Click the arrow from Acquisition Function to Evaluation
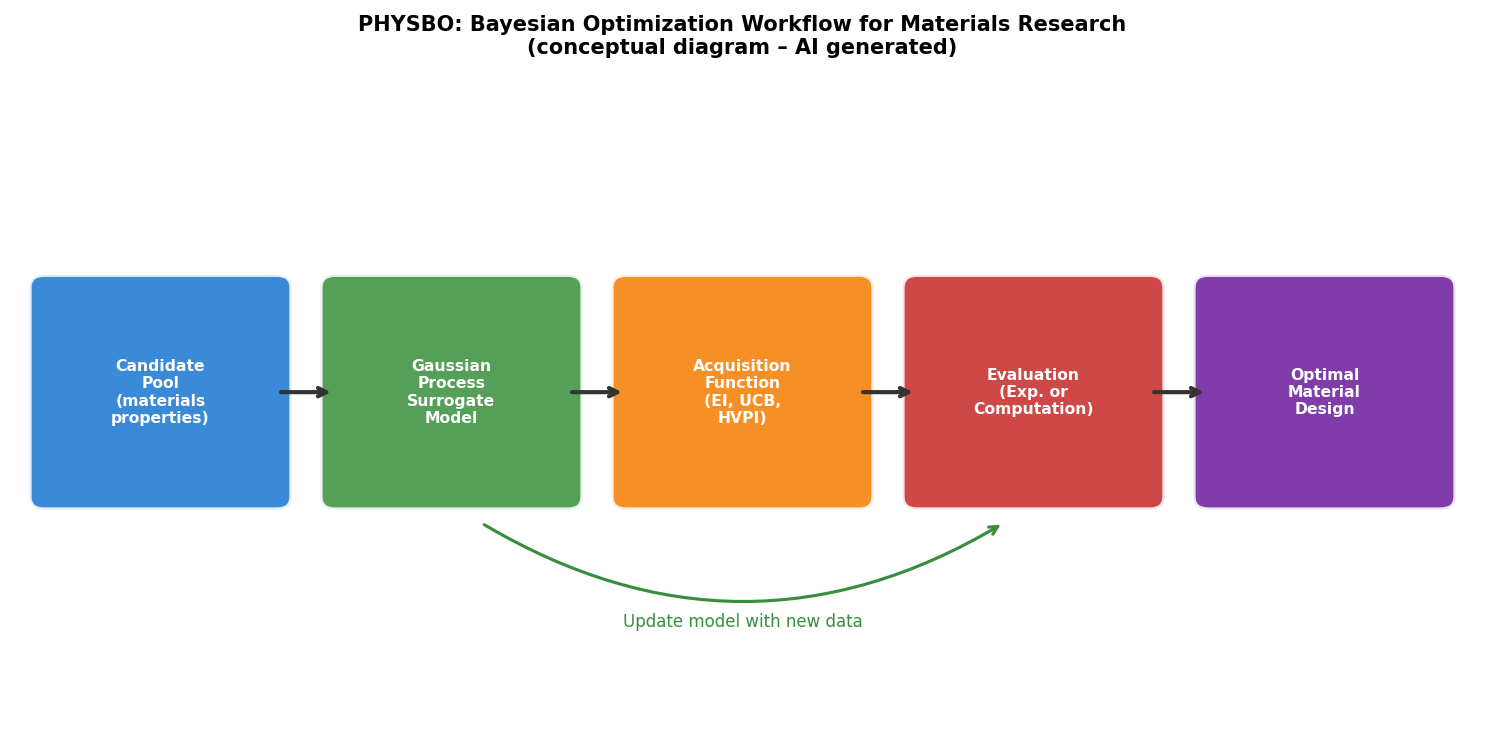1485x733 pixels. pos(887,392)
